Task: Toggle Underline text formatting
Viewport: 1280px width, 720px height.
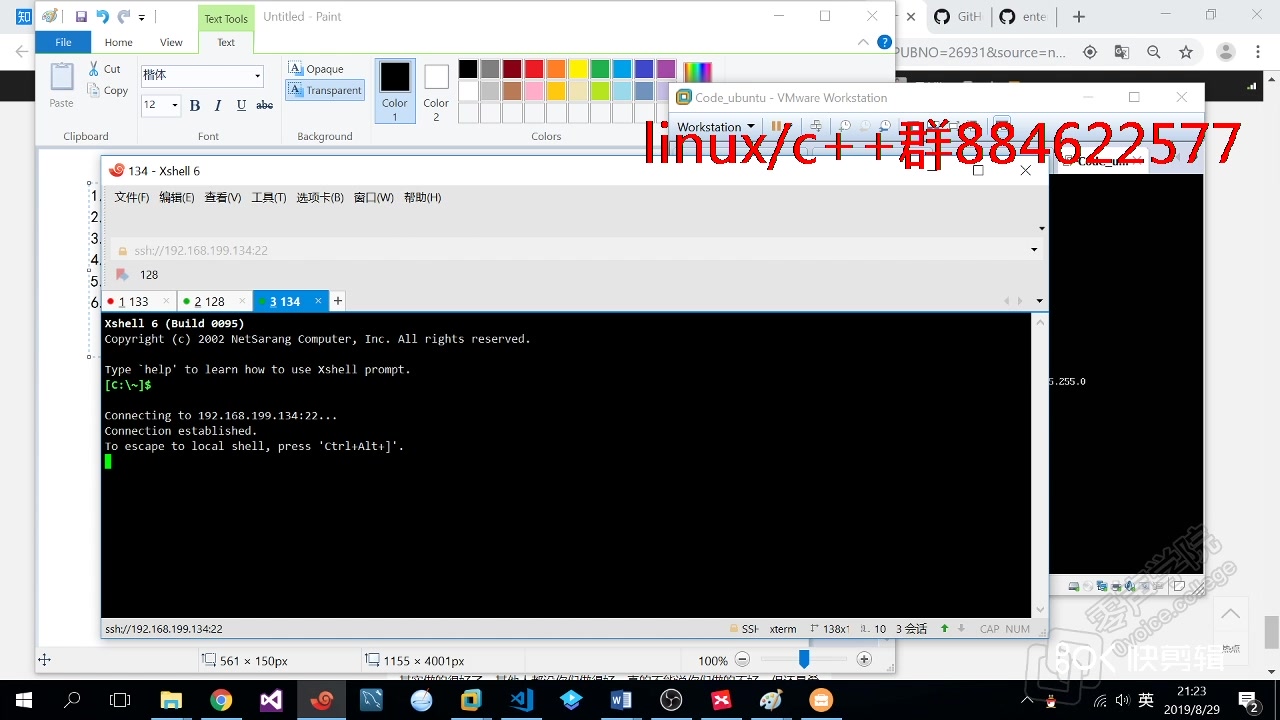Action: coord(241,105)
